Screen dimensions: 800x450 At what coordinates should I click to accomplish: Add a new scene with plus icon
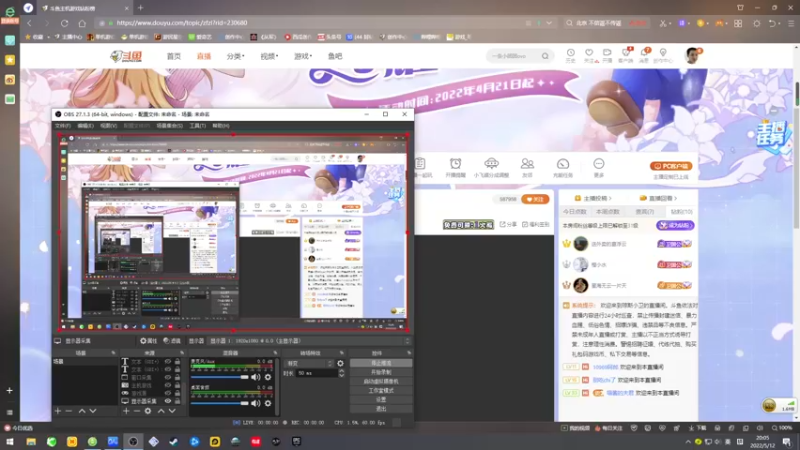click(x=58, y=411)
